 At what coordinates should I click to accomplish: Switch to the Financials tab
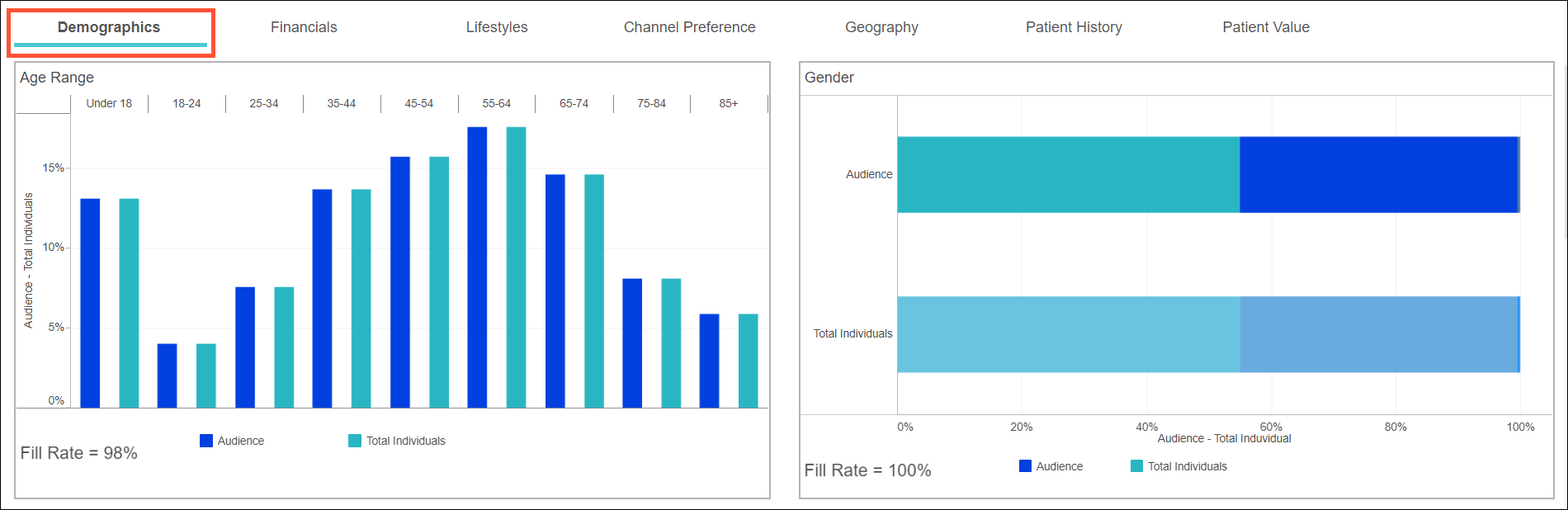[x=304, y=28]
